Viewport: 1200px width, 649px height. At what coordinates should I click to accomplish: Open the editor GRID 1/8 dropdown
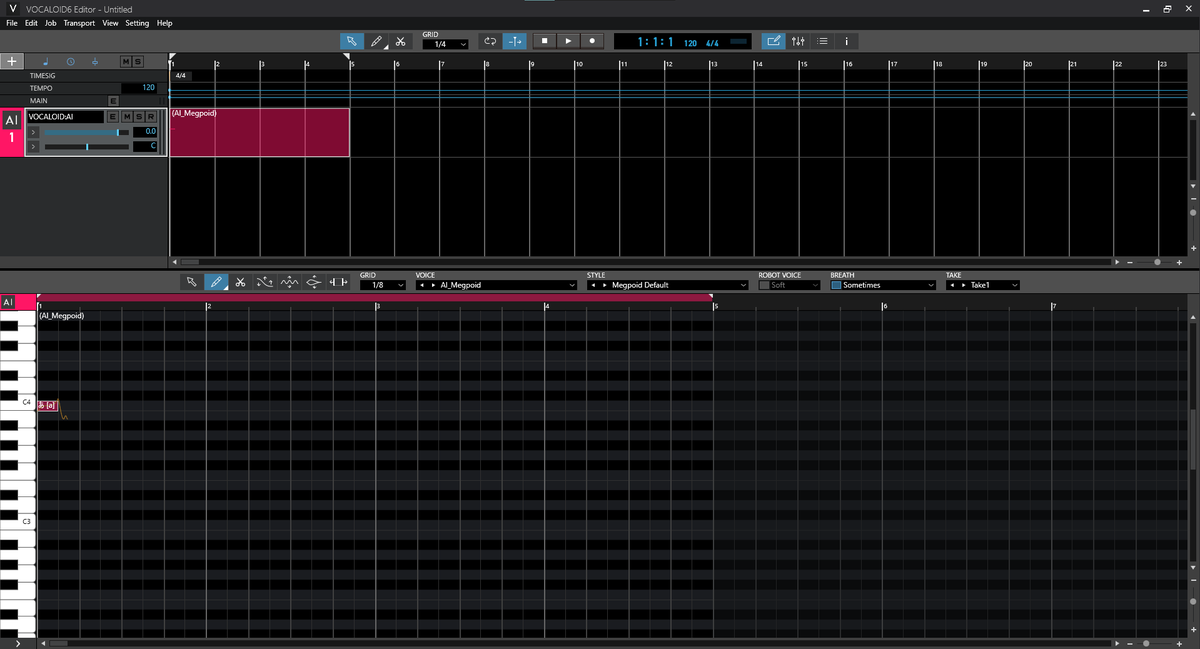(383, 285)
